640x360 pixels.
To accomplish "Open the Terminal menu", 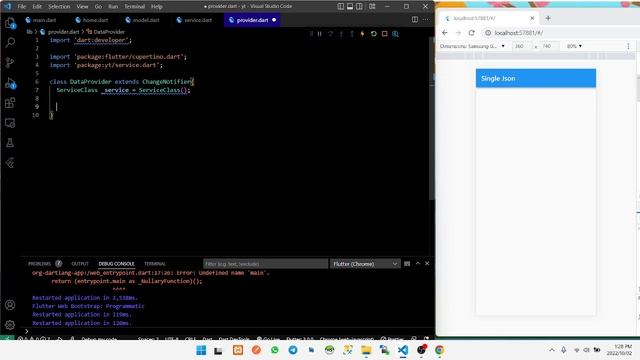I will pos(135,7).
